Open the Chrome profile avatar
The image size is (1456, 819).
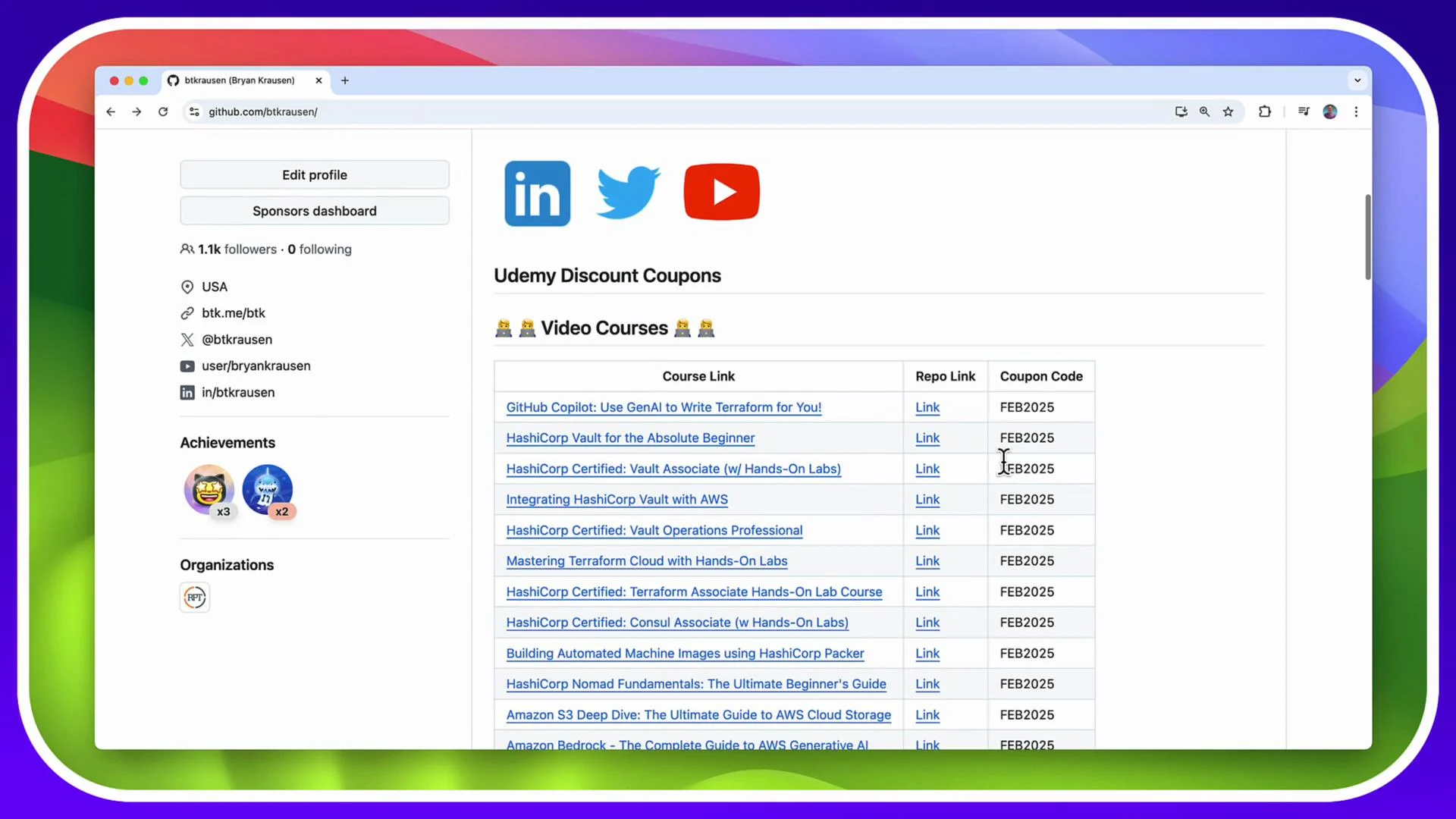coord(1329,111)
